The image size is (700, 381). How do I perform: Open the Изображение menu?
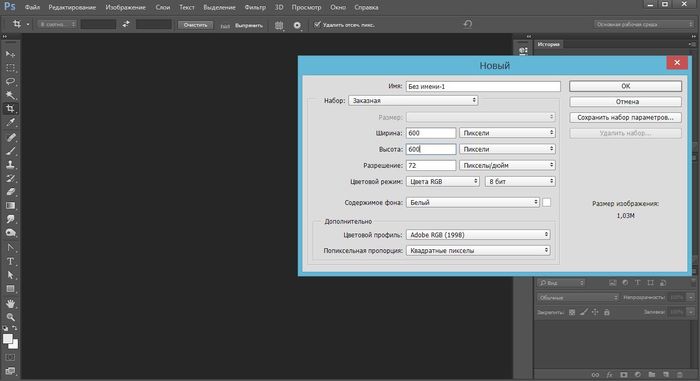point(125,7)
